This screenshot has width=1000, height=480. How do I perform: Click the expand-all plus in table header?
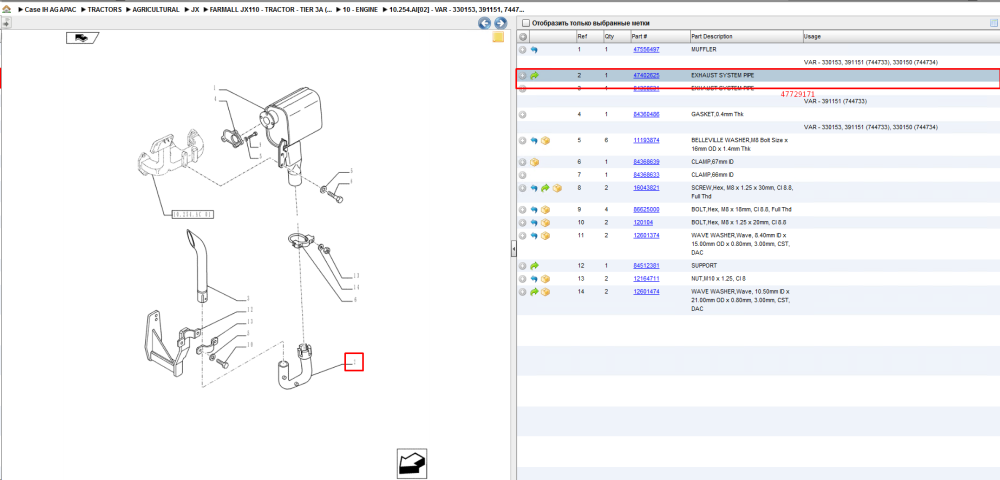point(522,37)
